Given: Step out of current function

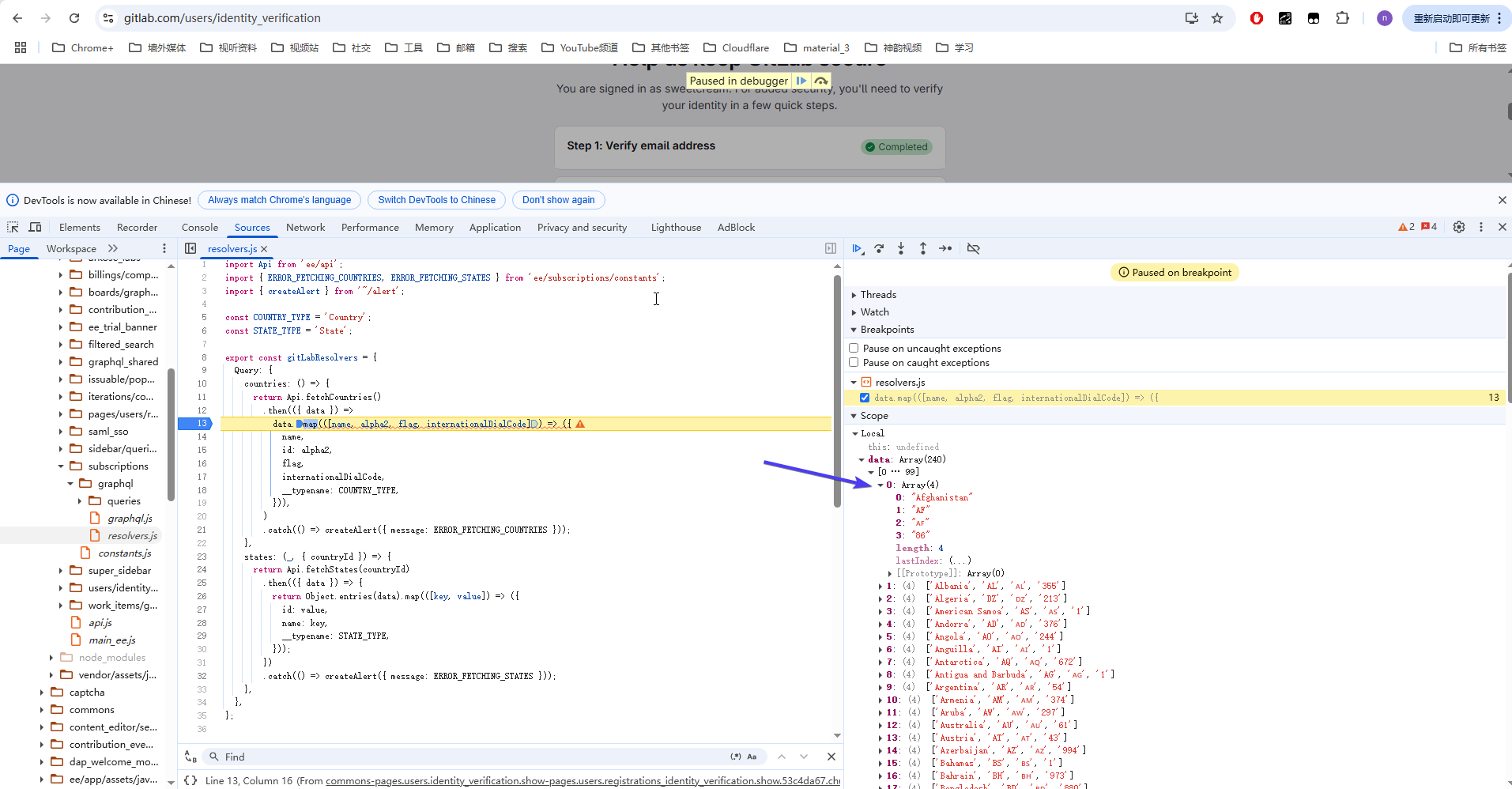Looking at the screenshot, I should (x=923, y=248).
